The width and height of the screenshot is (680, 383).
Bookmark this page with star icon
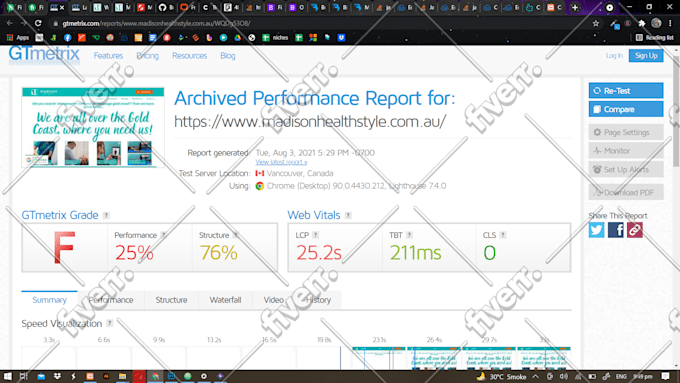pos(596,23)
